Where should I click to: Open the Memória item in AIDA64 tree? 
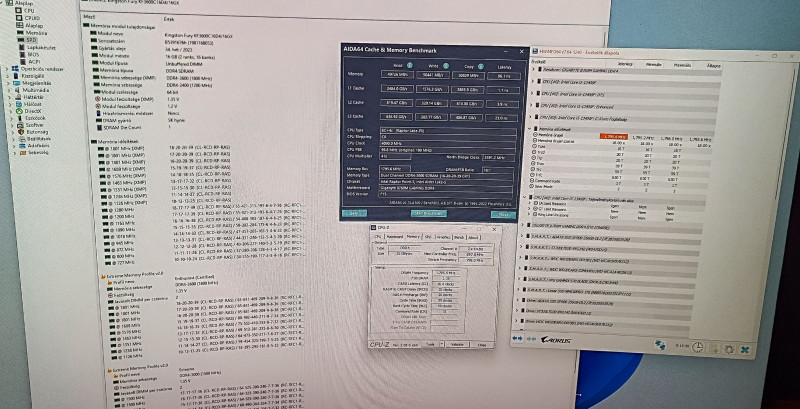[x=32, y=33]
